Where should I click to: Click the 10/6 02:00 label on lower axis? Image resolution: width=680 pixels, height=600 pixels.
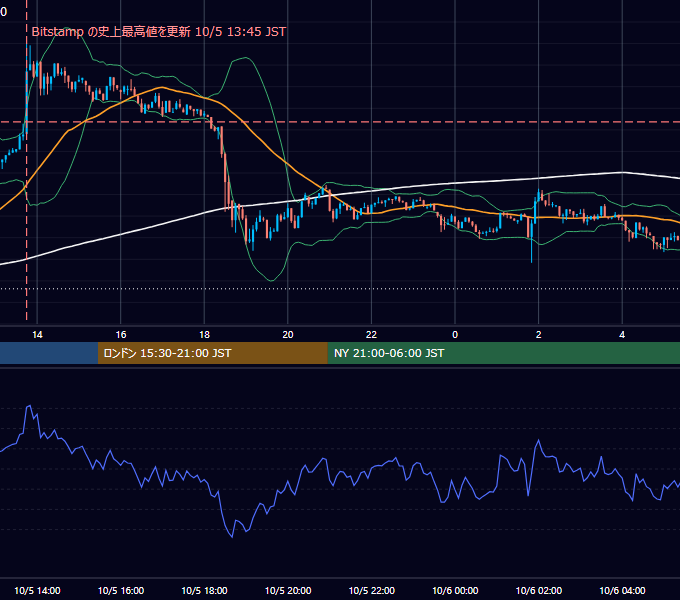coord(539,590)
